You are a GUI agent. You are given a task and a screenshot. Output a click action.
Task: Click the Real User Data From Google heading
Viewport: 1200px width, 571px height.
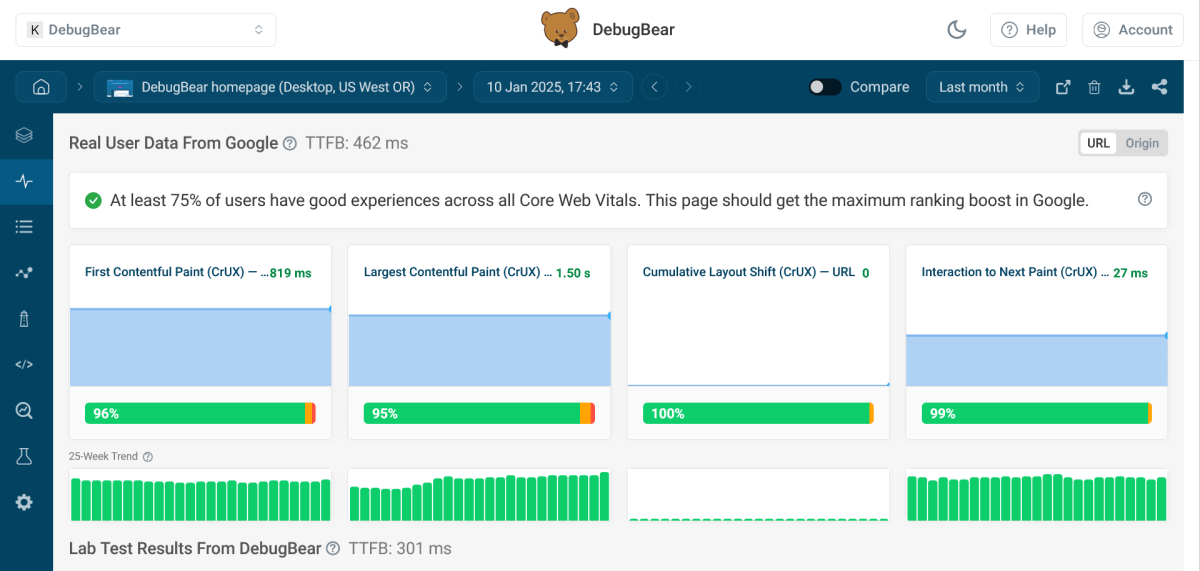point(173,143)
